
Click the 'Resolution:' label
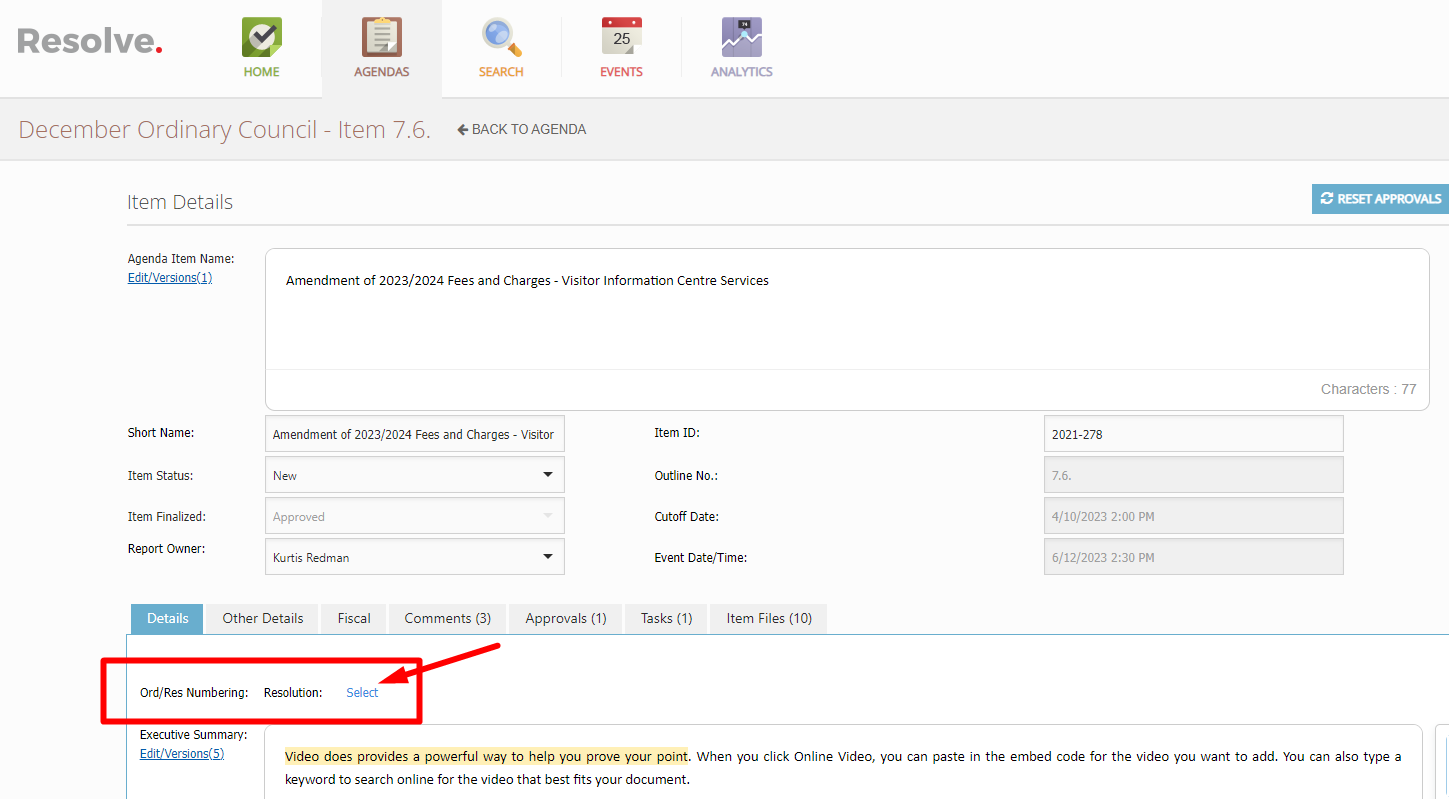pyautogui.click(x=293, y=693)
